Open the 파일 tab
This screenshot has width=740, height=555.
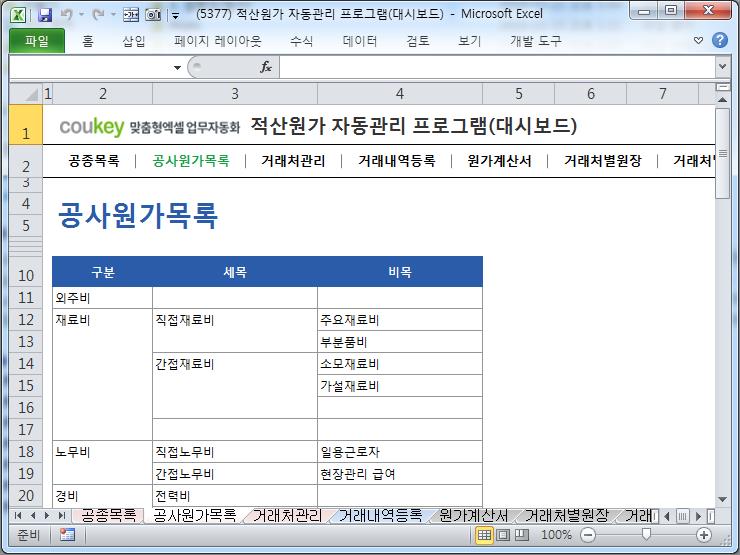click(37, 41)
